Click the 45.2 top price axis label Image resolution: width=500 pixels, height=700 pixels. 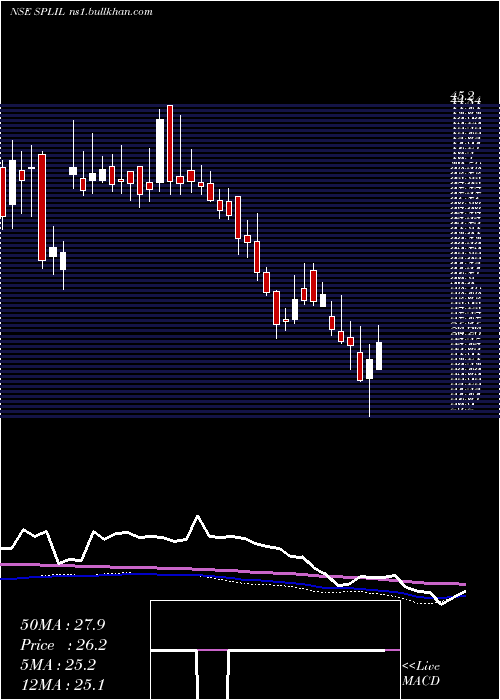tap(462, 95)
